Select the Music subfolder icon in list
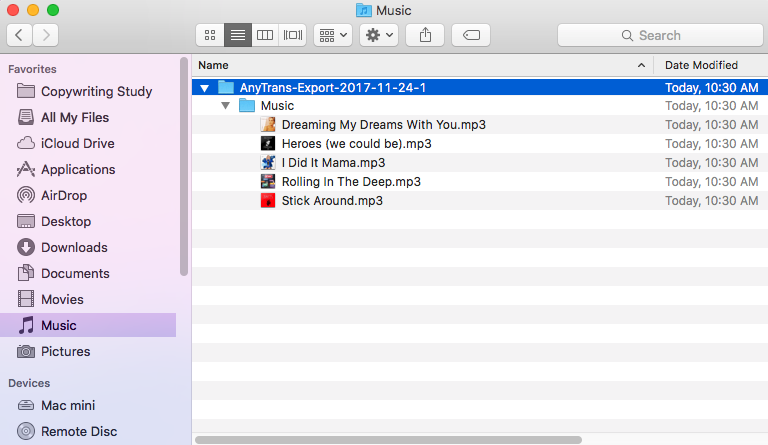768x445 pixels. coord(247,105)
